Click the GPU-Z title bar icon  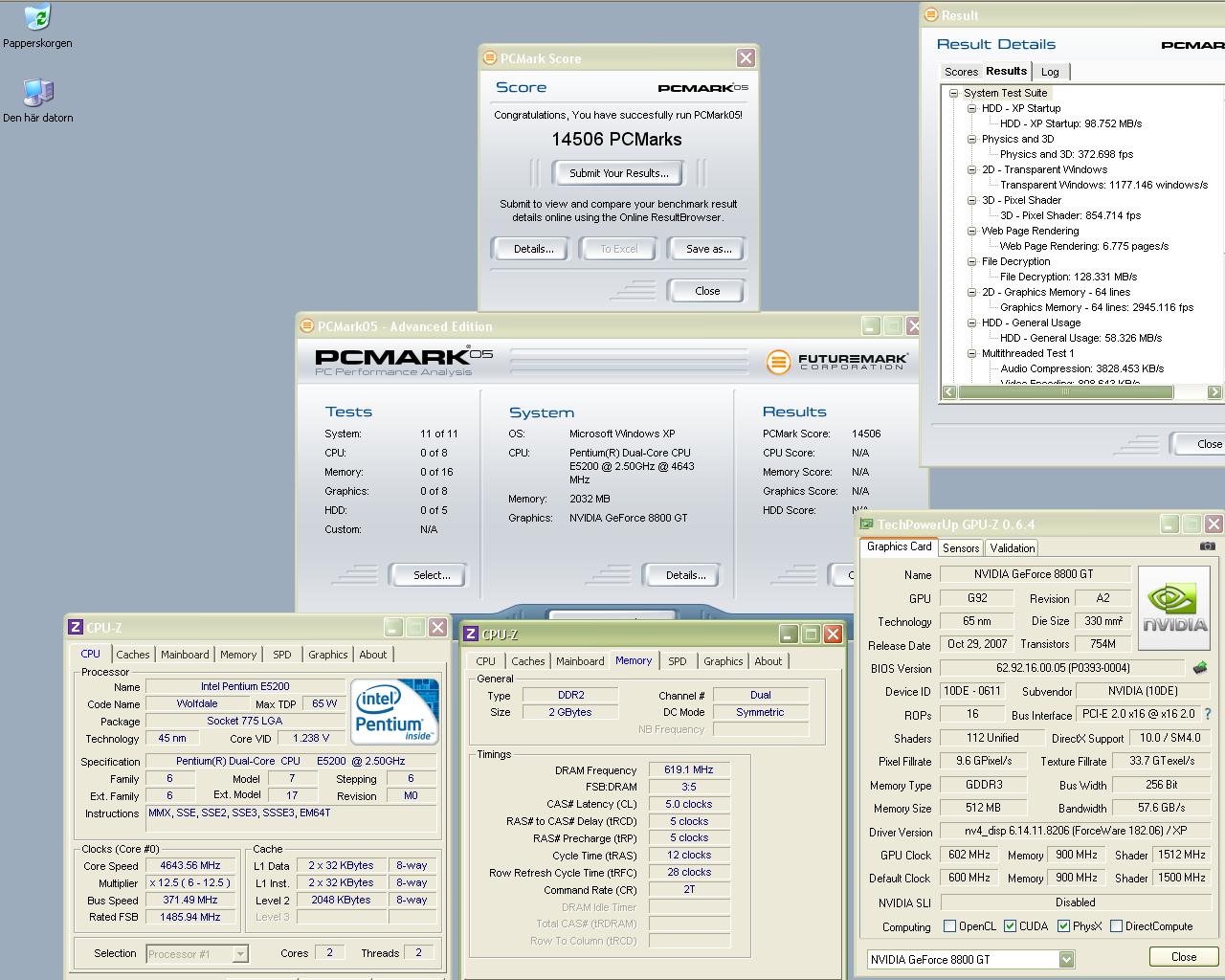click(867, 524)
